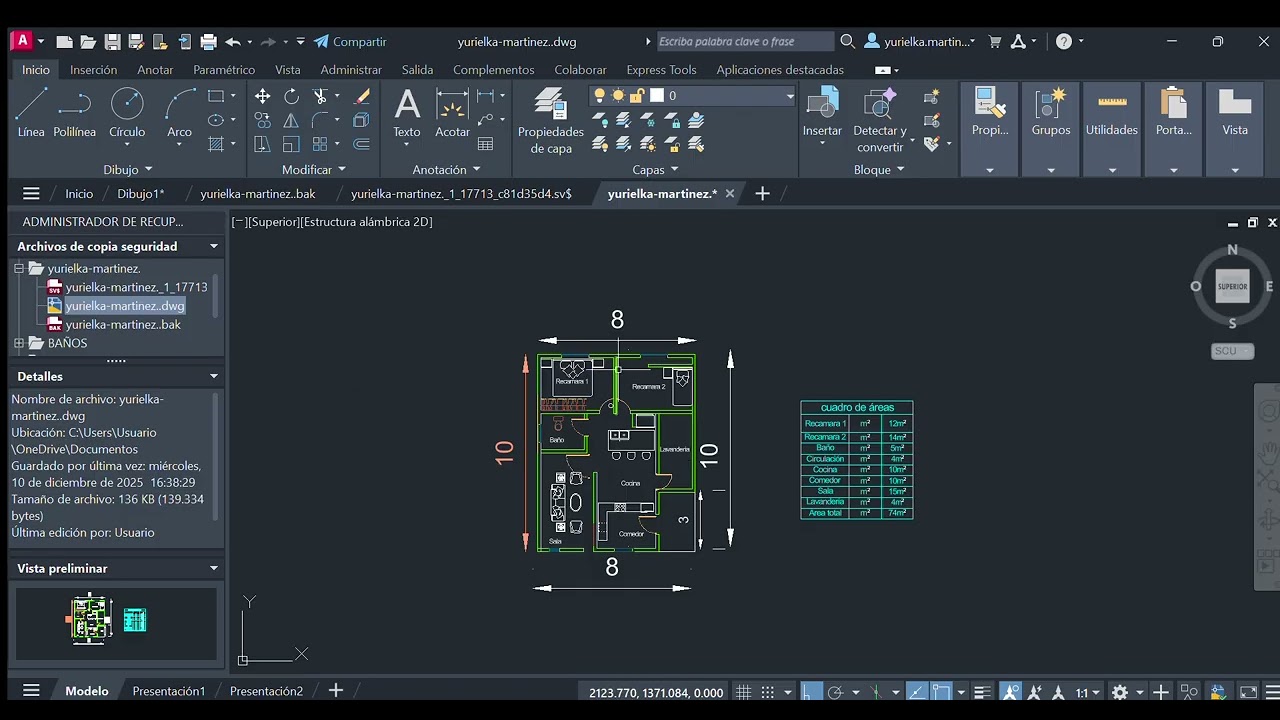Screen dimensions: 1280x720
Task: Insert a table from Anotación panel
Action: pyautogui.click(x=486, y=144)
